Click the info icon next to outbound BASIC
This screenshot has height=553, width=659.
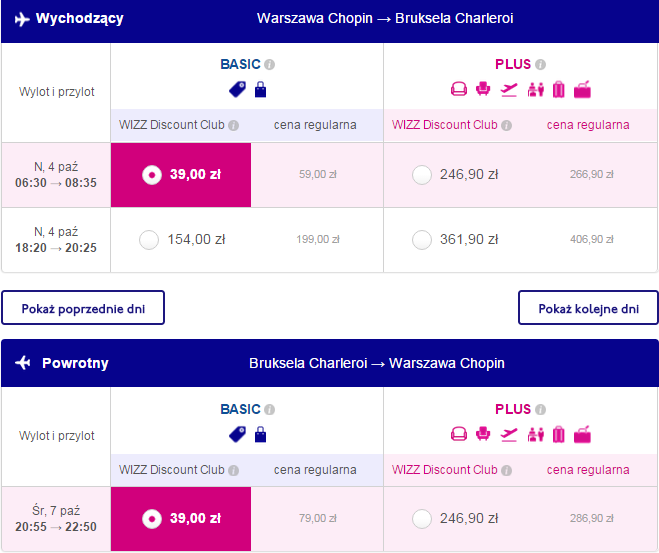(x=270, y=65)
